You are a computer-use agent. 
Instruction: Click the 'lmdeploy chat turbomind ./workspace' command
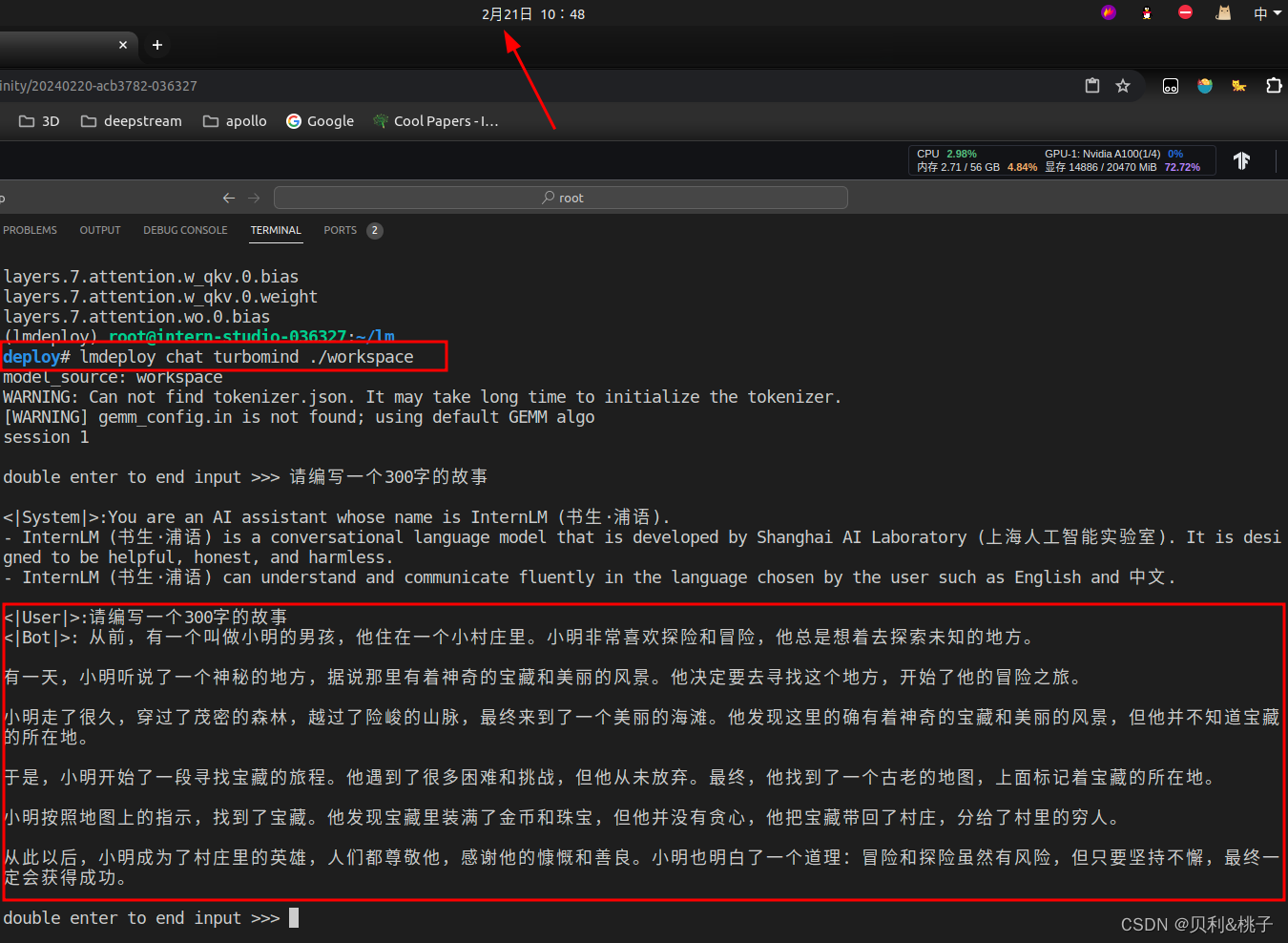pos(247,357)
